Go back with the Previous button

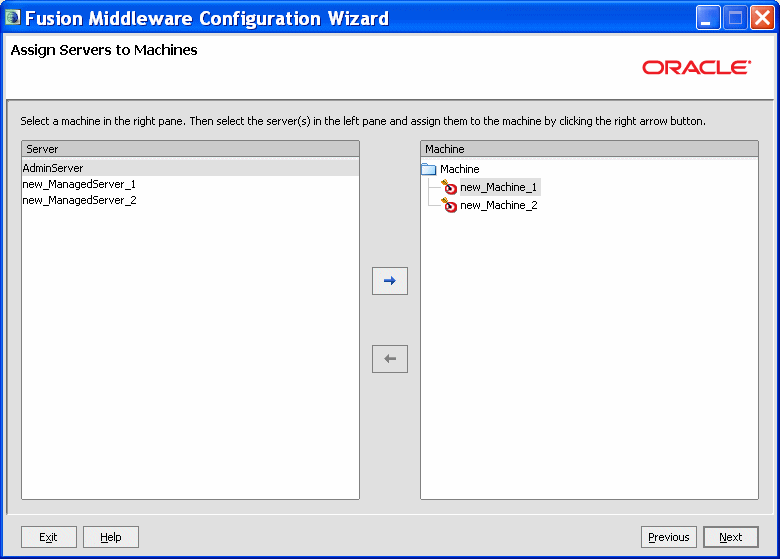(x=669, y=537)
